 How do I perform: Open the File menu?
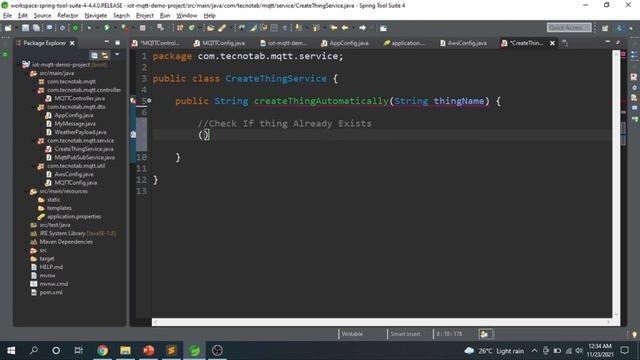(x=7, y=16)
